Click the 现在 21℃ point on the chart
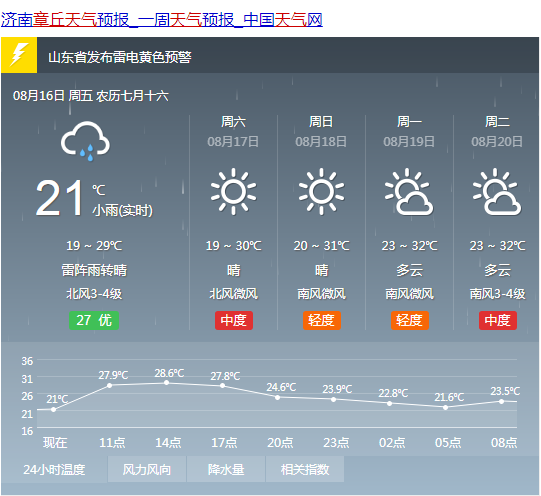541x496 pixels. point(53,409)
